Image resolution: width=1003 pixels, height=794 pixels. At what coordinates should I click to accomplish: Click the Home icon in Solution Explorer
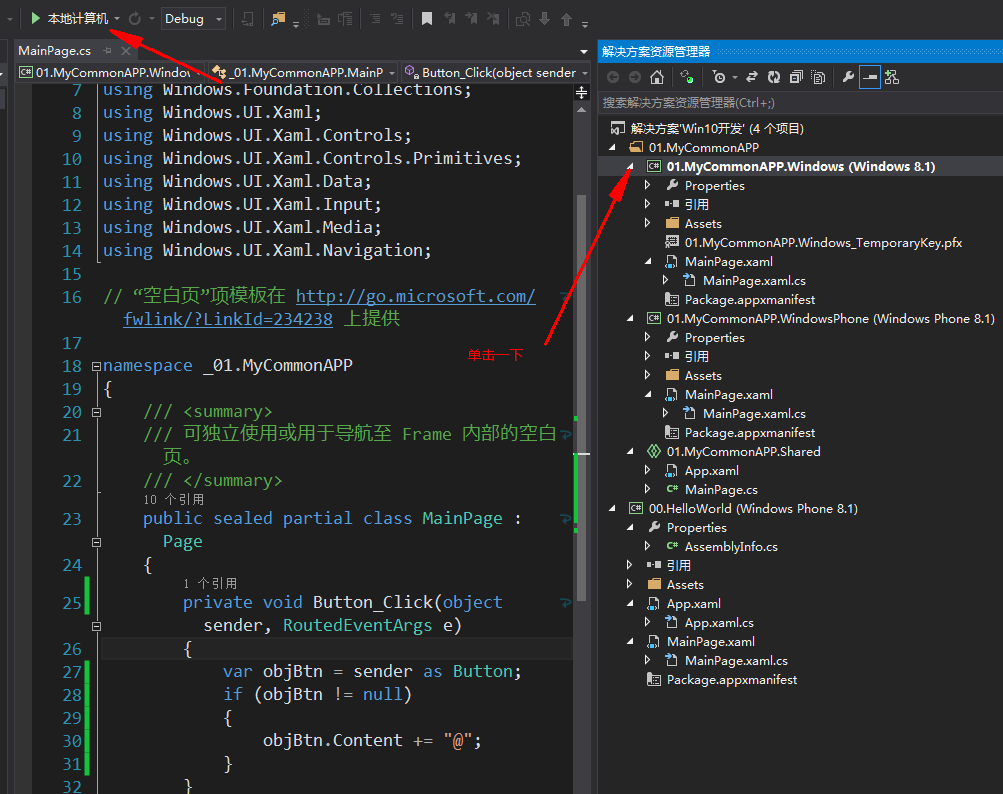point(657,77)
